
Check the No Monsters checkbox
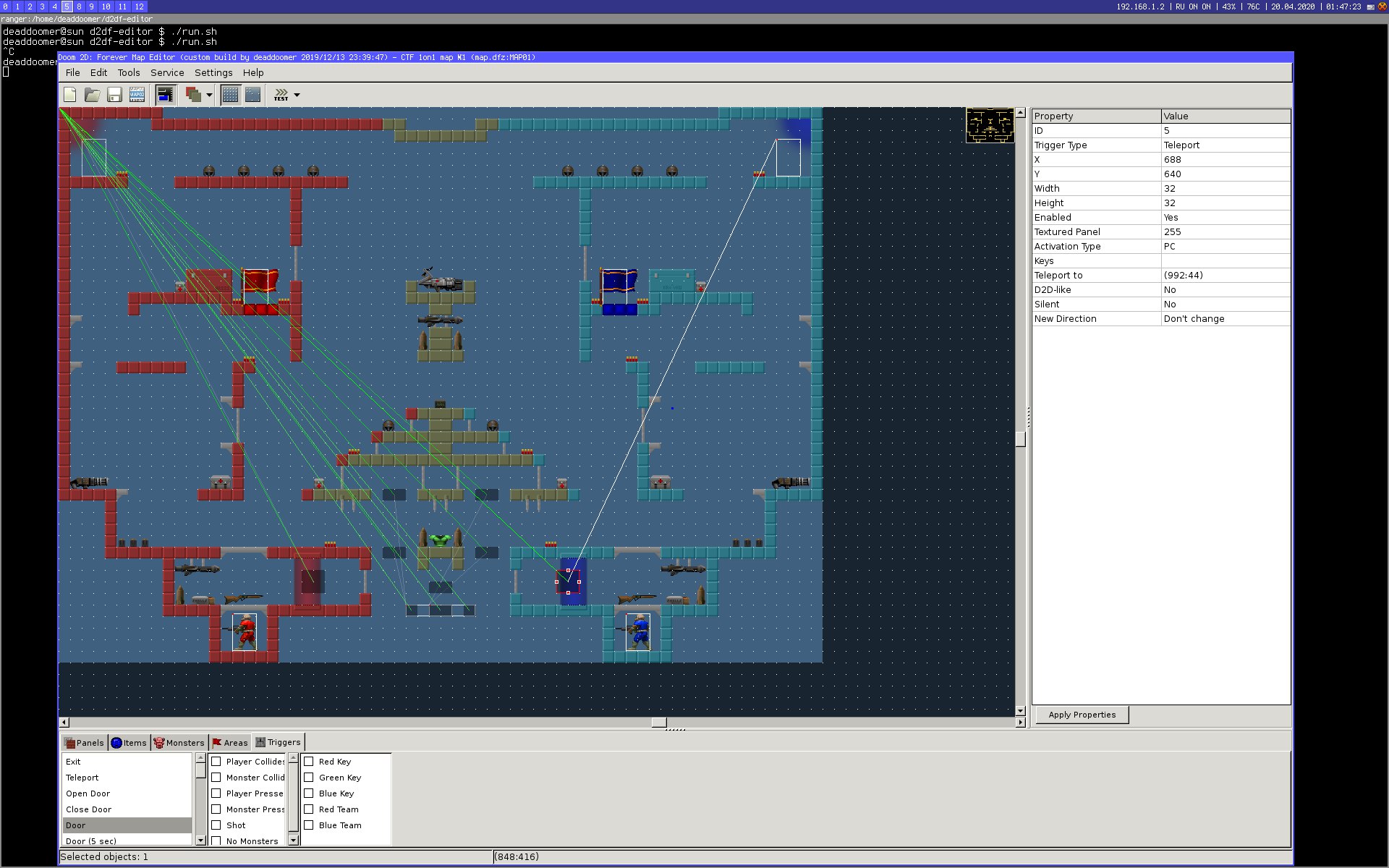point(216,841)
